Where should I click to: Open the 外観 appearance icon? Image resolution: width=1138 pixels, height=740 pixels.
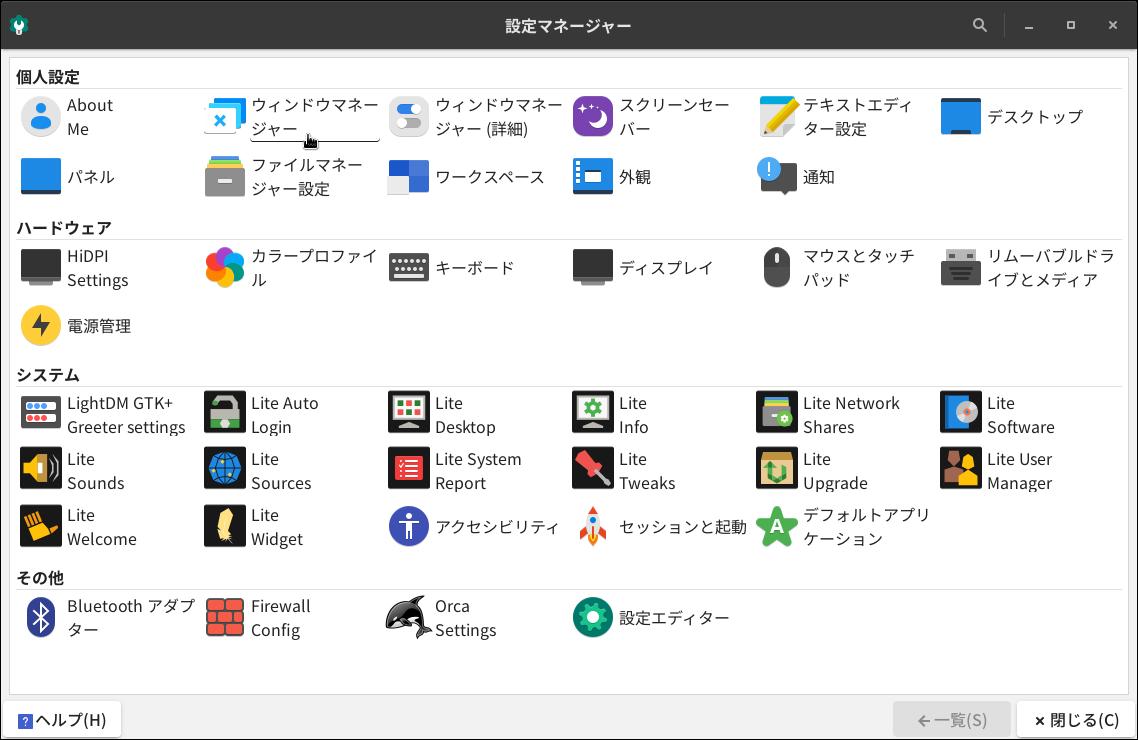point(593,177)
